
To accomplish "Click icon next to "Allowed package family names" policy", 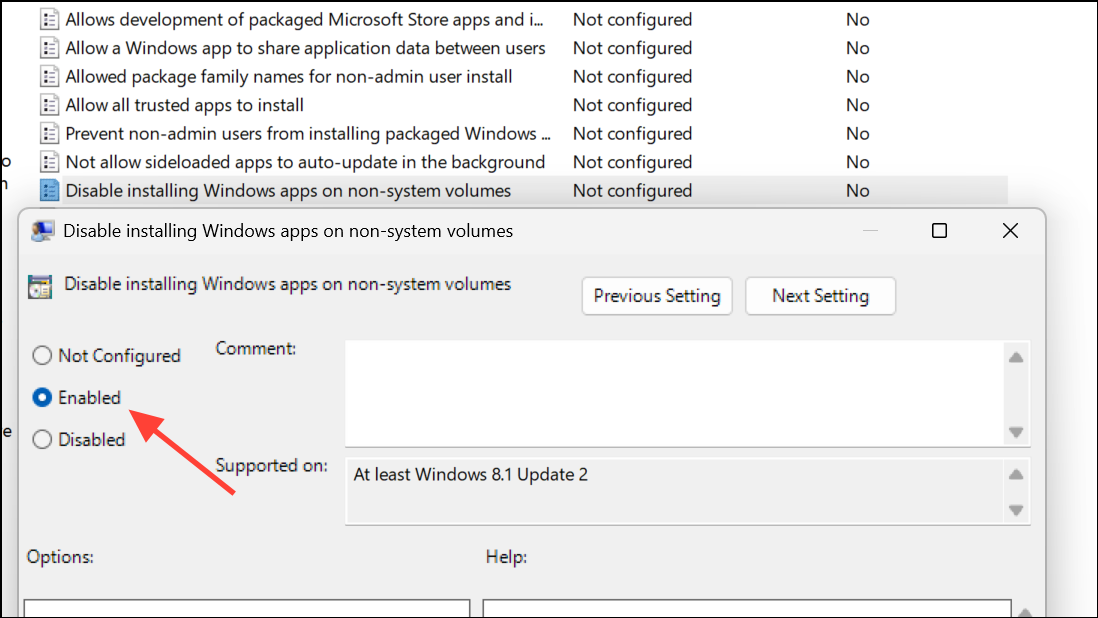I will [x=49, y=77].
